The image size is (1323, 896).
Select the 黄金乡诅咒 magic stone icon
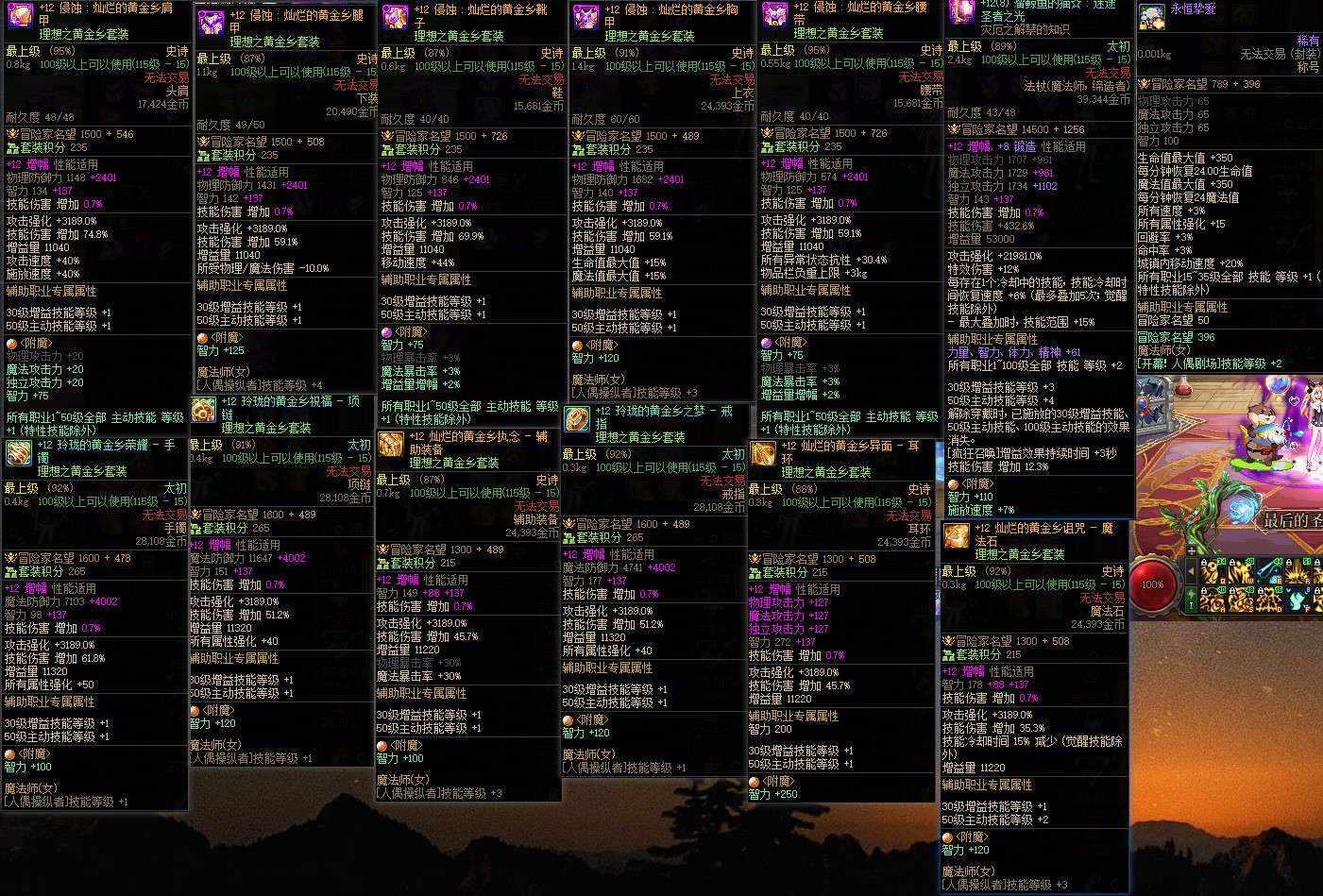958,536
